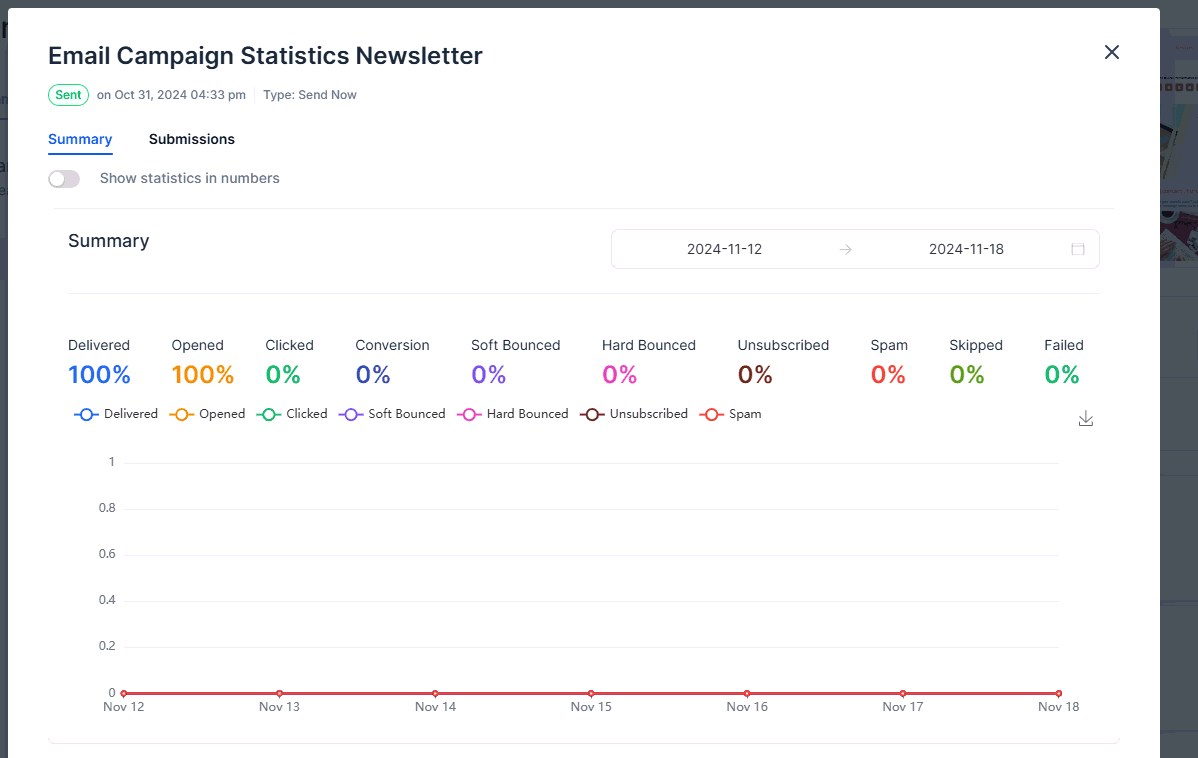1198x758 pixels.
Task: Click the Opened 100% statistic
Action: tap(202, 375)
